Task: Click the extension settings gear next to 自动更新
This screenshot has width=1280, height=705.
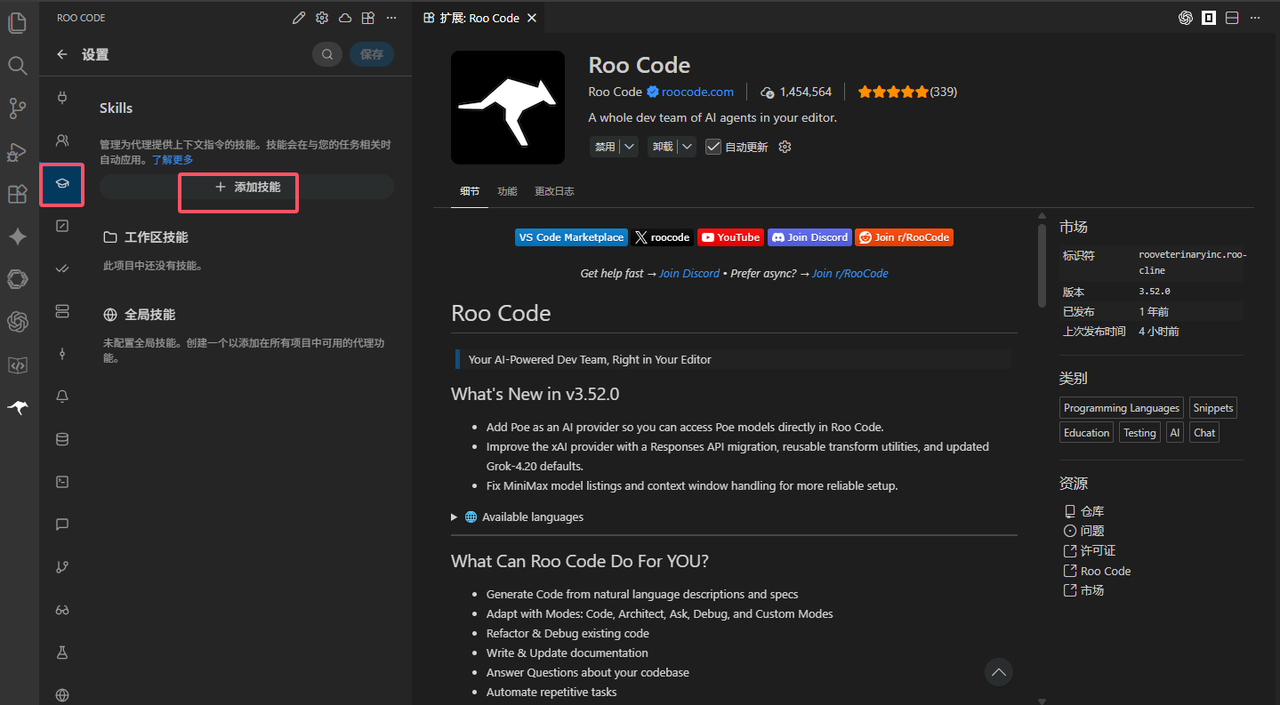Action: point(785,147)
